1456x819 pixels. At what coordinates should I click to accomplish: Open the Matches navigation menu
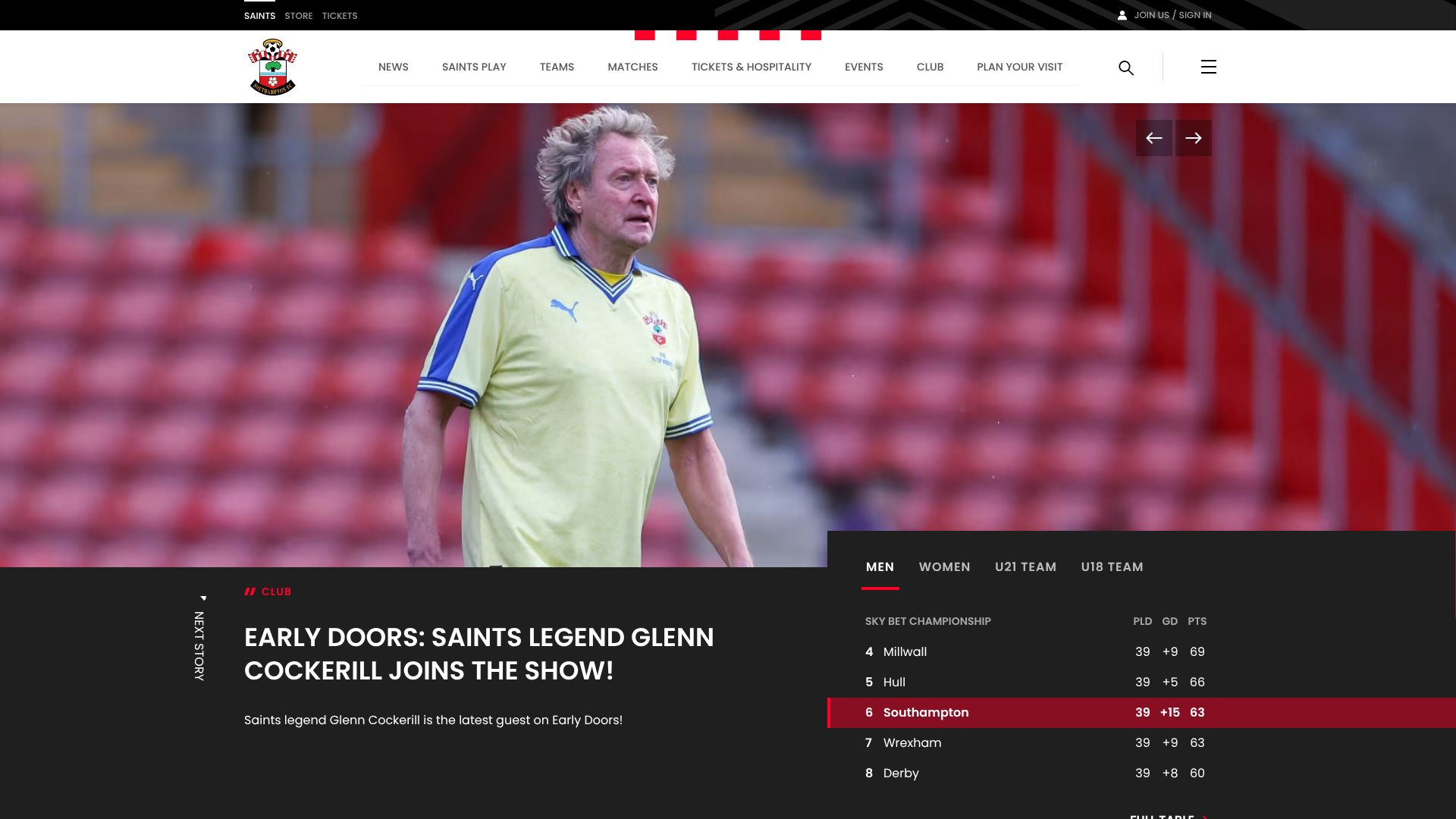pyautogui.click(x=632, y=67)
